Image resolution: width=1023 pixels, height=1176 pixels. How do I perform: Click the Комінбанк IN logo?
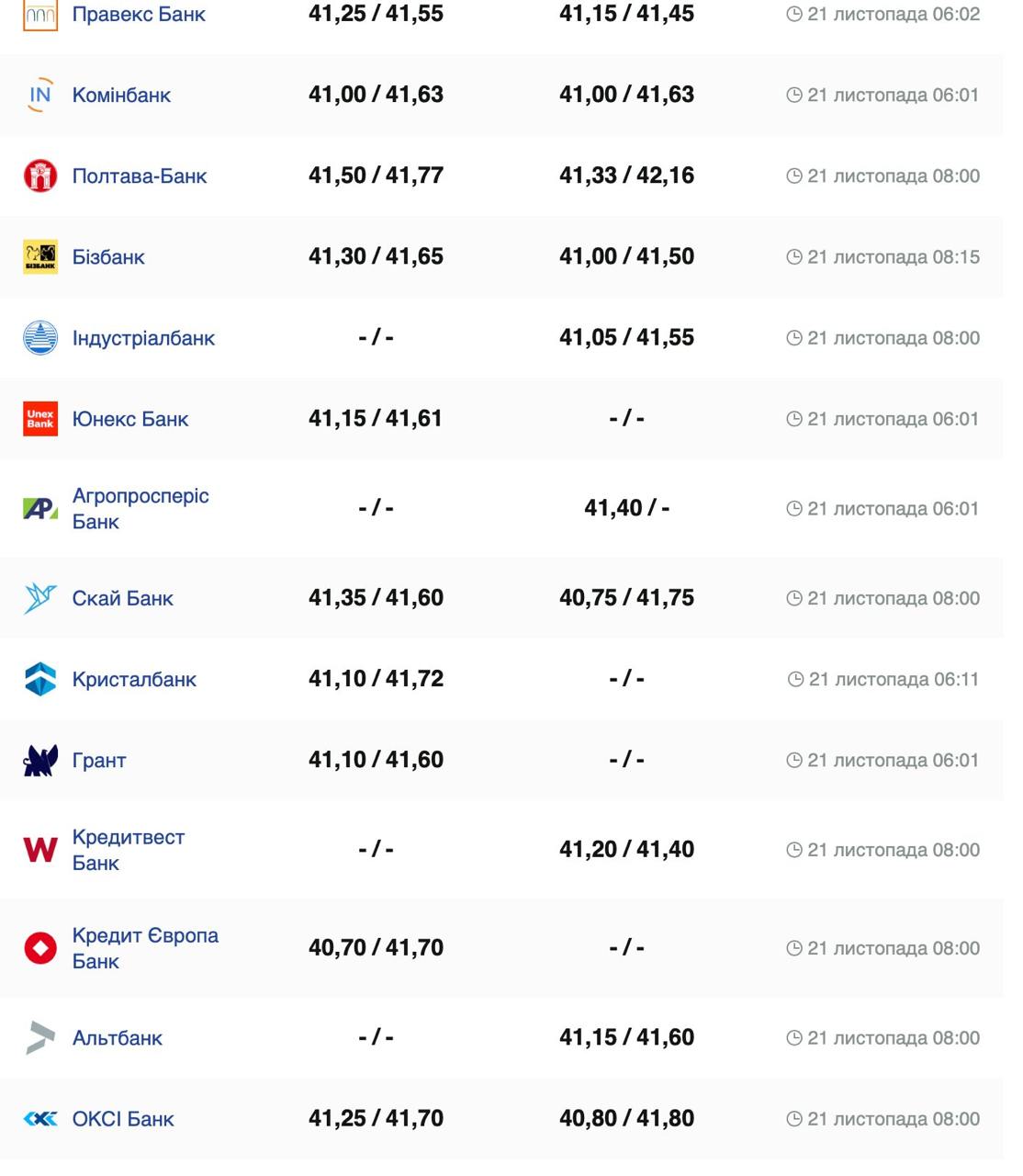coord(40,95)
